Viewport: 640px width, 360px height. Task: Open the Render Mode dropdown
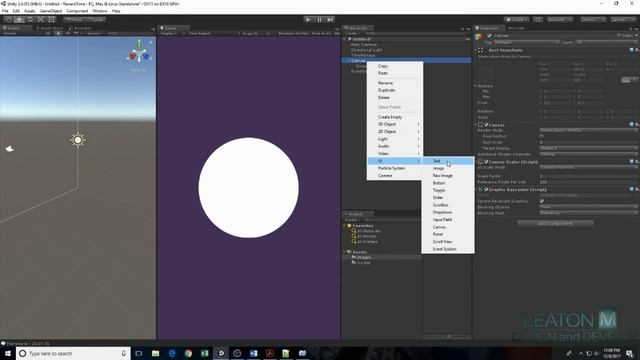[588, 130]
